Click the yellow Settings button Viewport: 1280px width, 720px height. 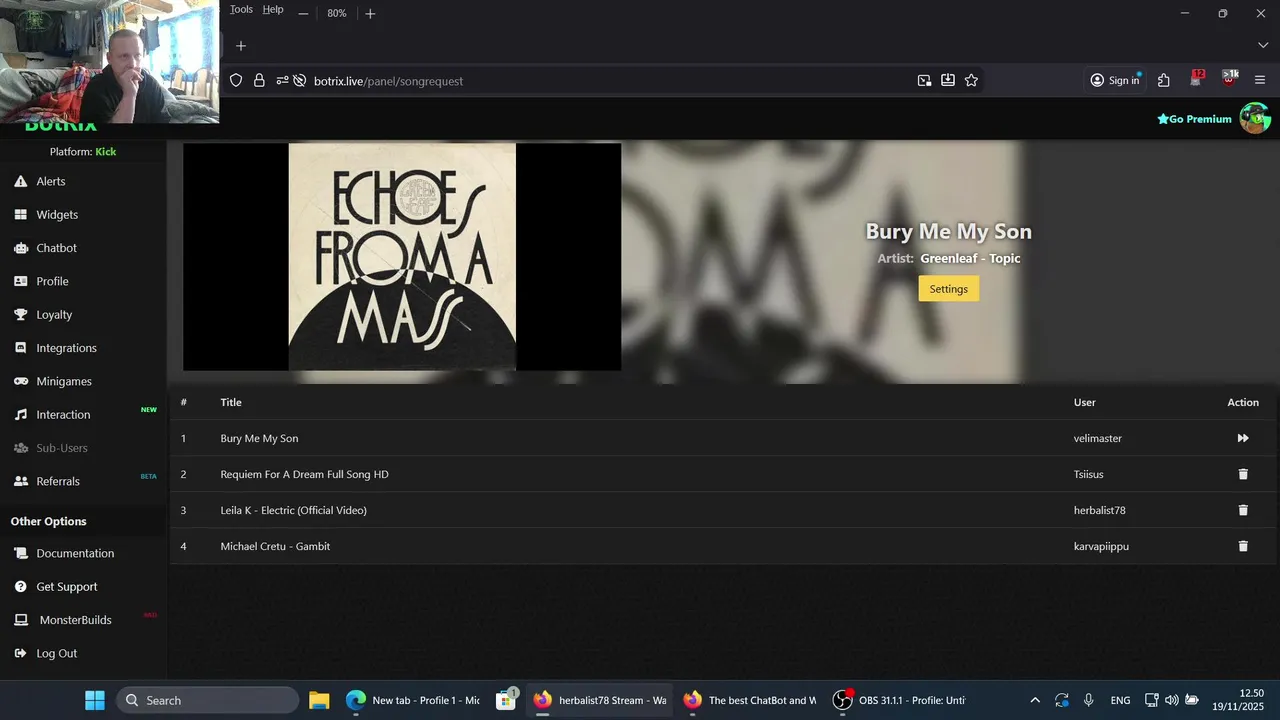[948, 289]
